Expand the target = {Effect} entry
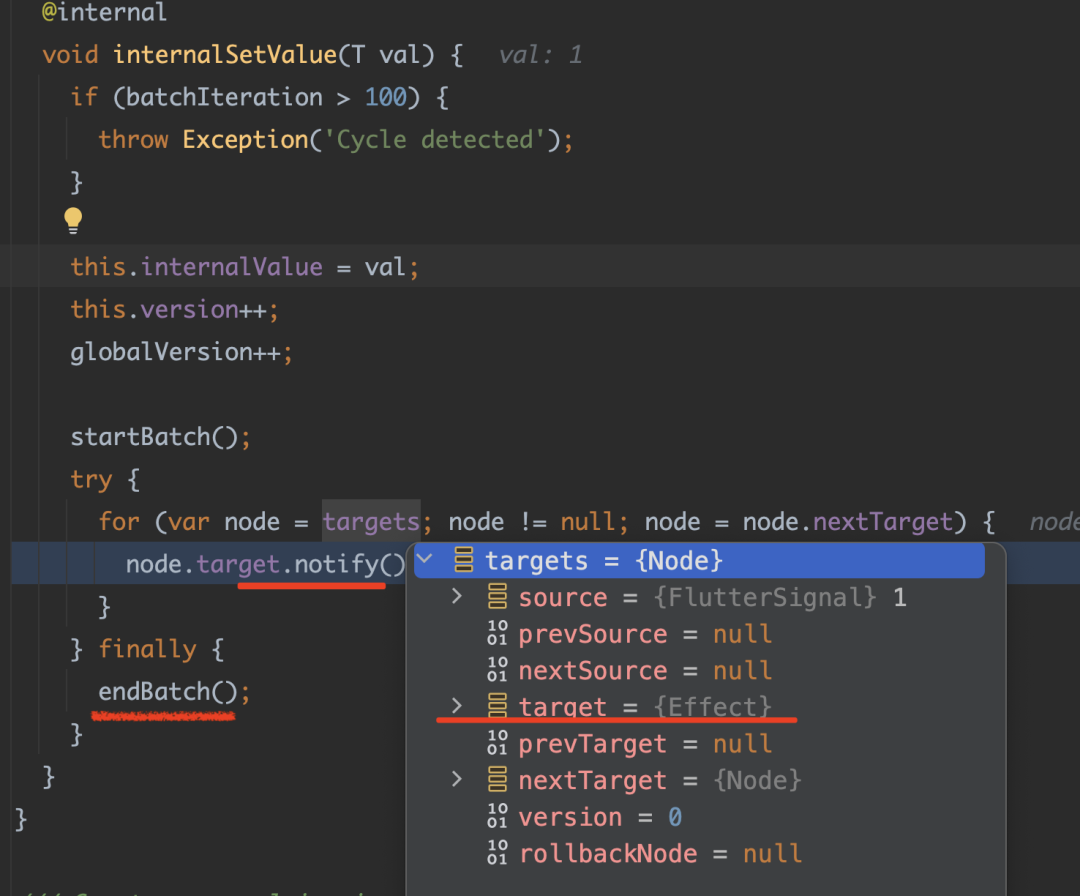 tap(457, 707)
